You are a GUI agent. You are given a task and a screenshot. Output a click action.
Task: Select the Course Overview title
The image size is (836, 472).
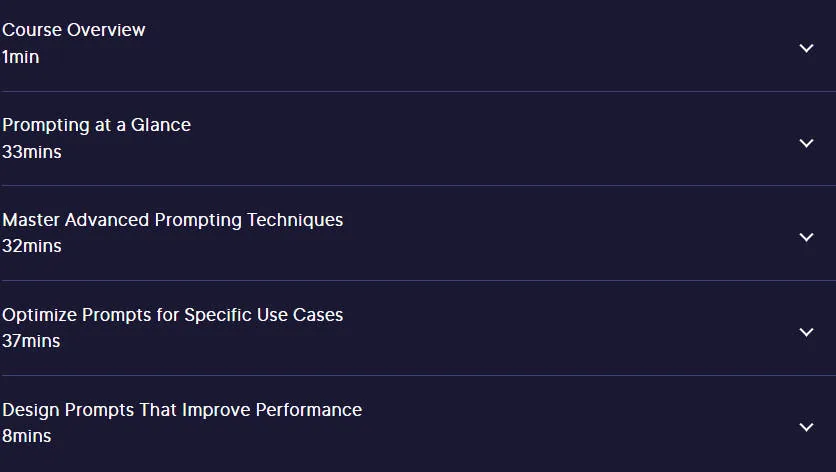point(74,30)
